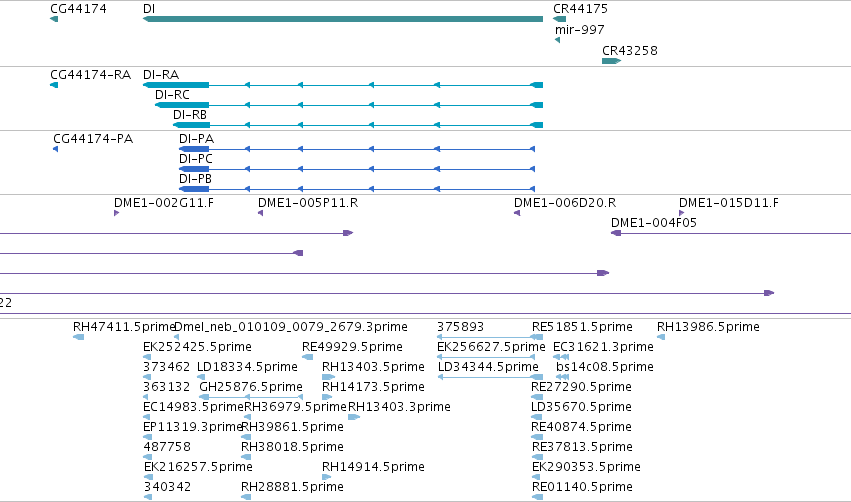Select the EK256627.5prime label
The image size is (851, 502).
point(491,347)
